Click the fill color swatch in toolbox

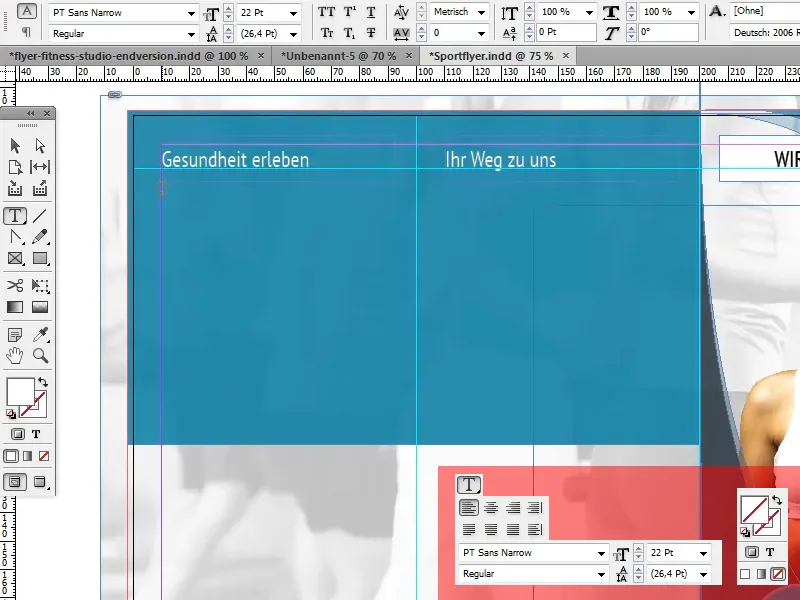click(20, 392)
